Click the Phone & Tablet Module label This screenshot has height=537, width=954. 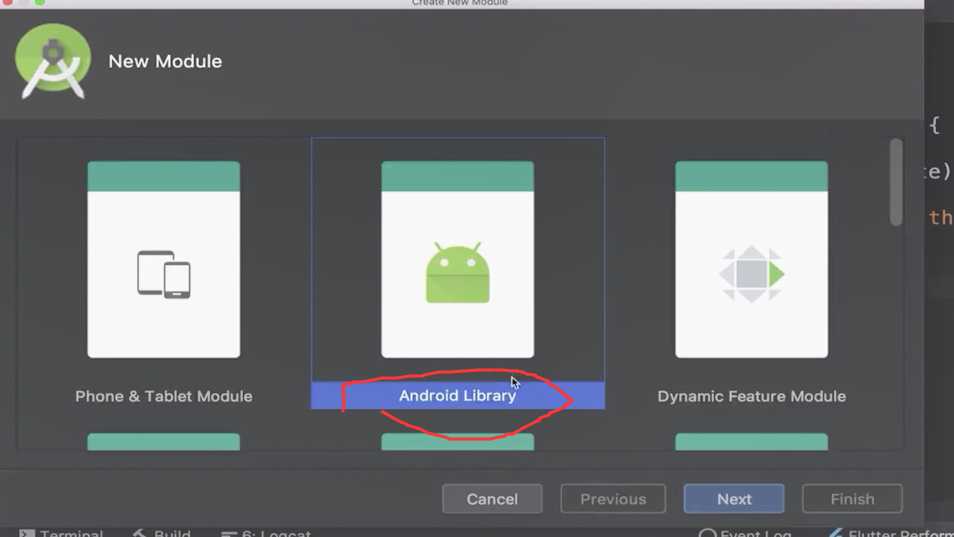(x=164, y=396)
